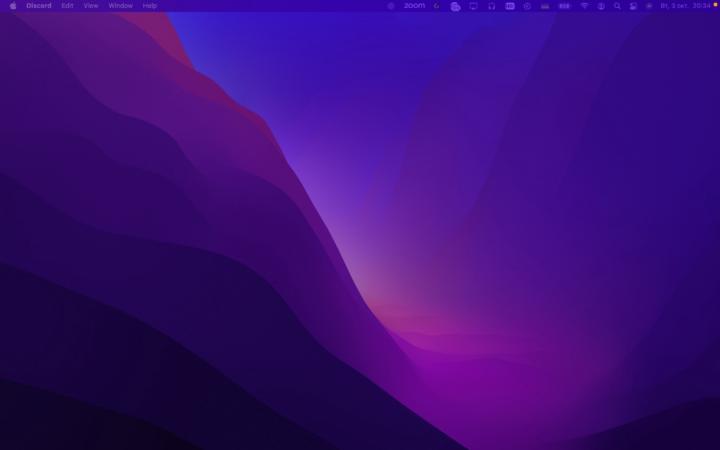720x450 pixels.
Task: Click the Zoom menu bar icon
Action: 414,6
